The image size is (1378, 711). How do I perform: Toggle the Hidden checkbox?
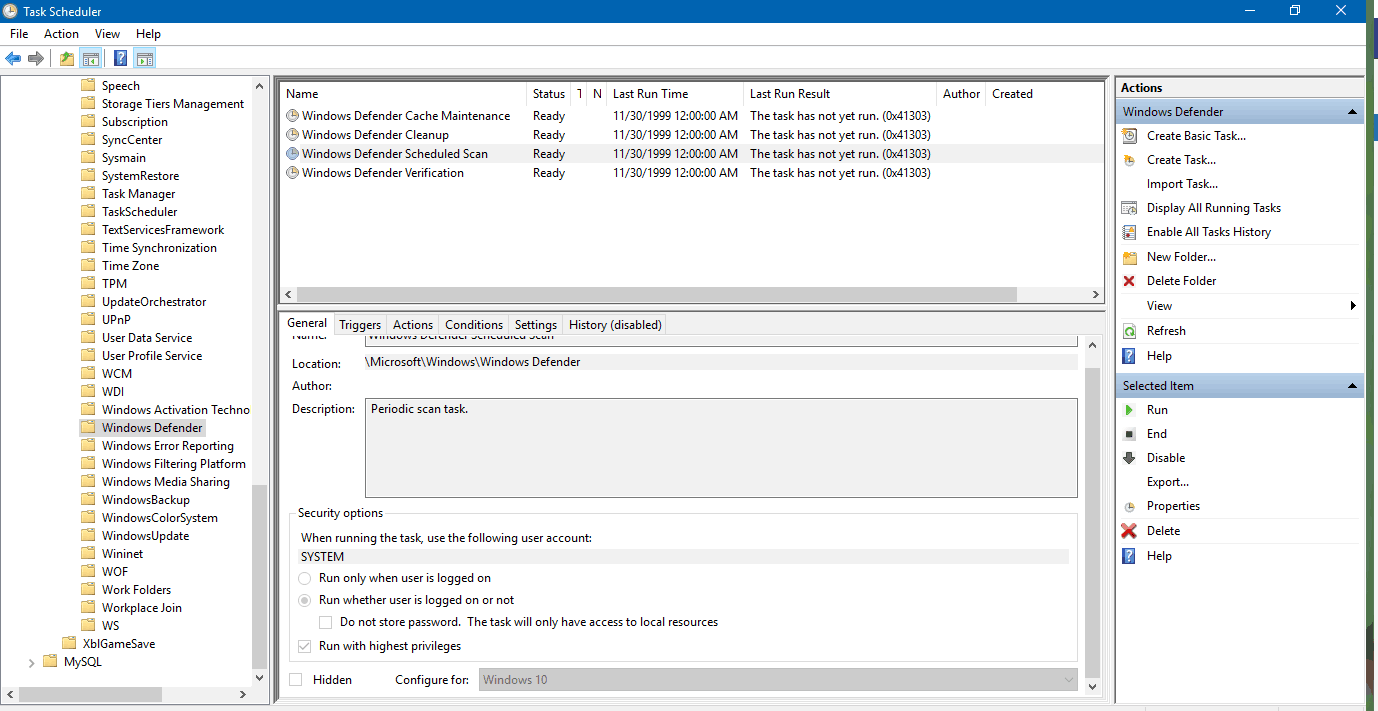295,680
